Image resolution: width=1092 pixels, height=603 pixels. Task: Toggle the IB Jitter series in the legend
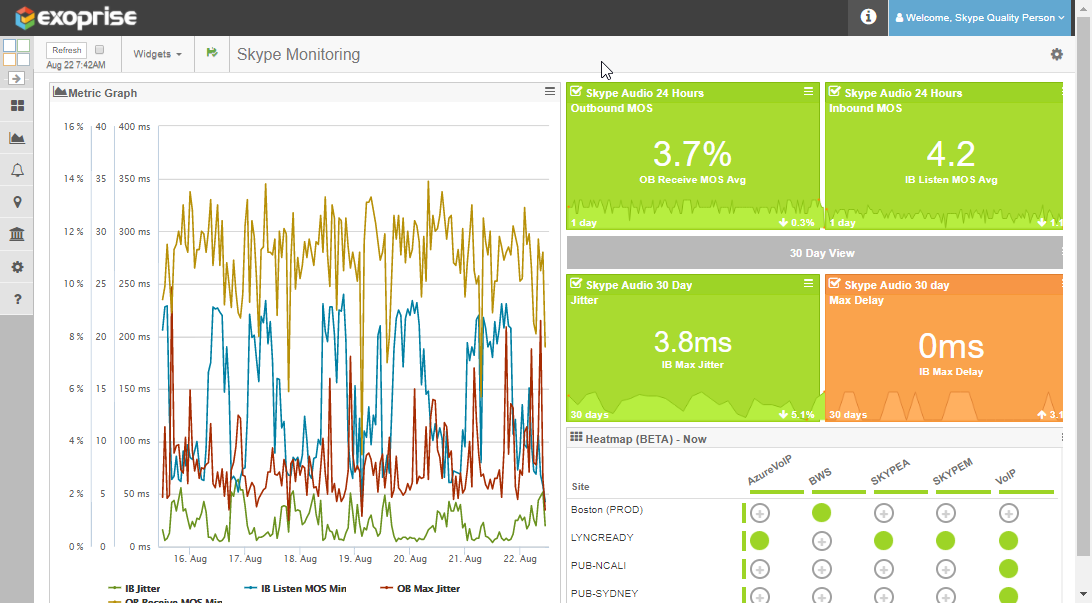[x=134, y=588]
